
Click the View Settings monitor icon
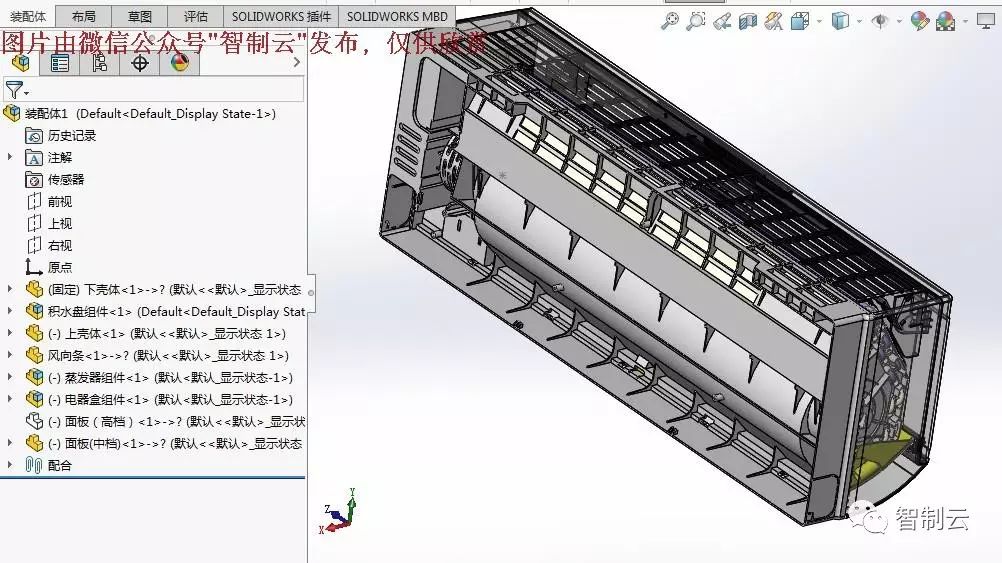point(986,22)
